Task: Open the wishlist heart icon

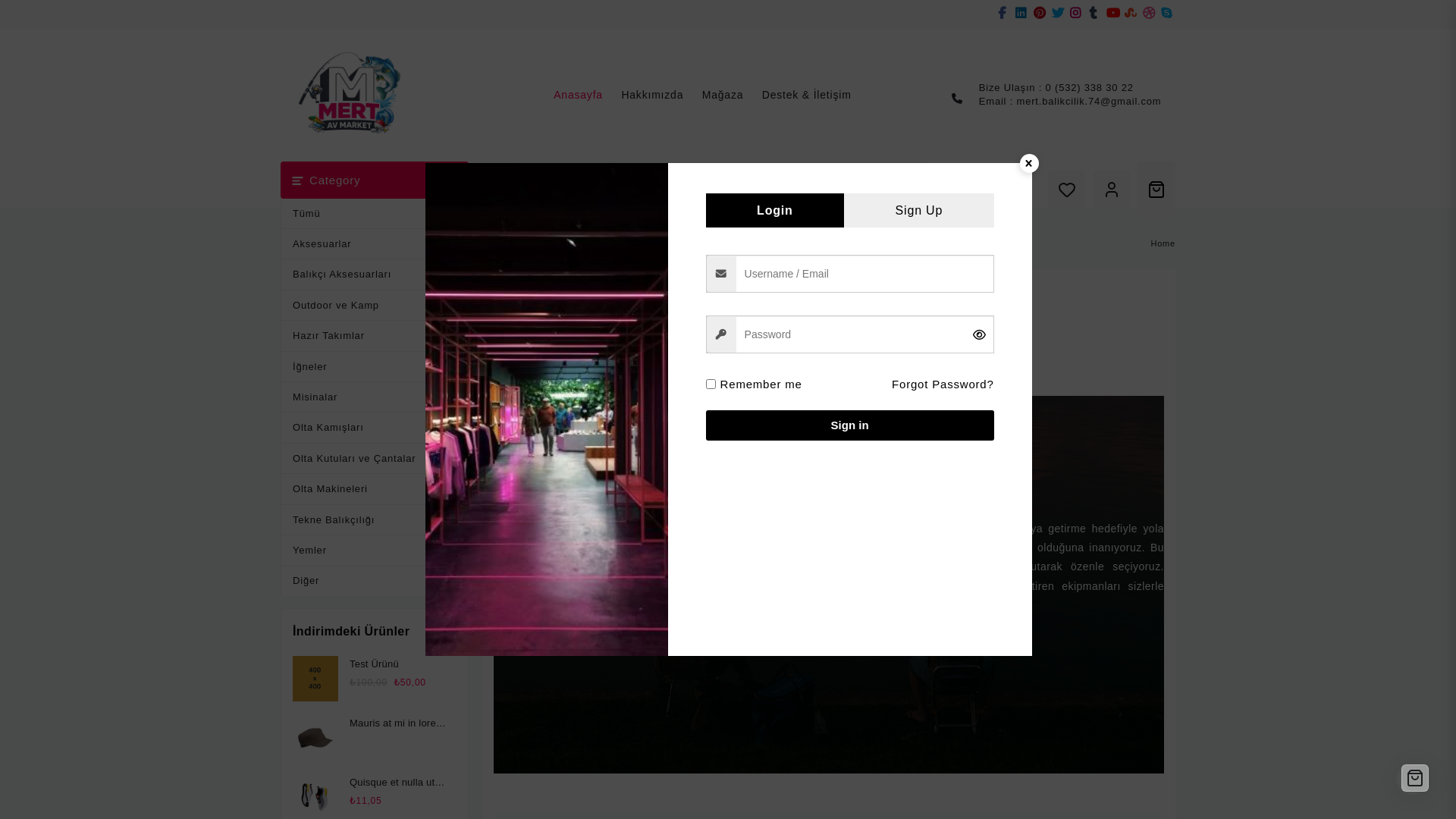Action: coord(1067,190)
